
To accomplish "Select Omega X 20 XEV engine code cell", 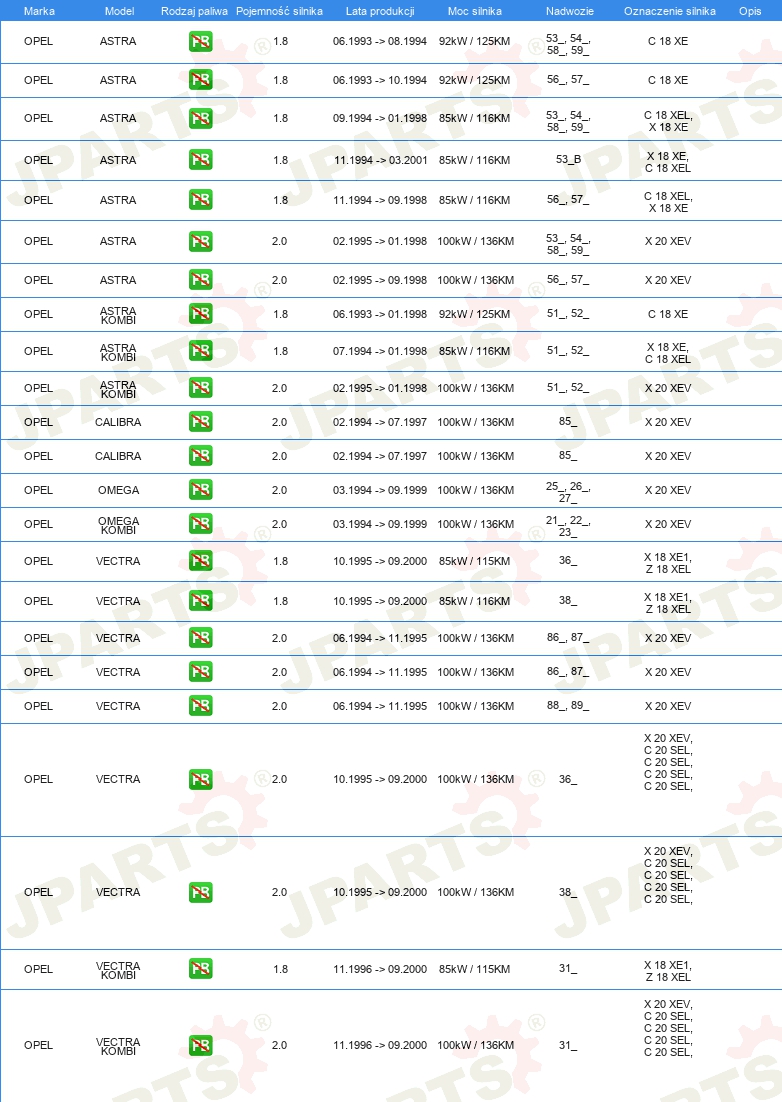I will (668, 490).
